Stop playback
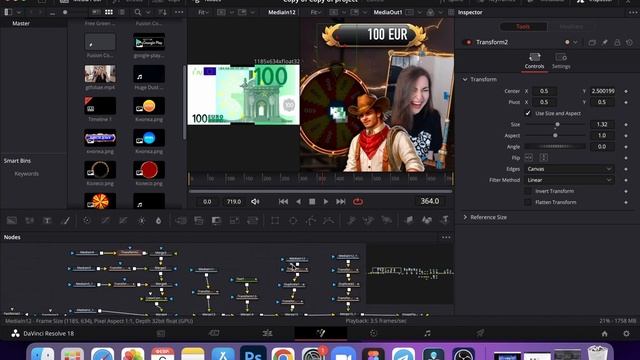The width and height of the screenshot is (640, 360). coord(312,201)
